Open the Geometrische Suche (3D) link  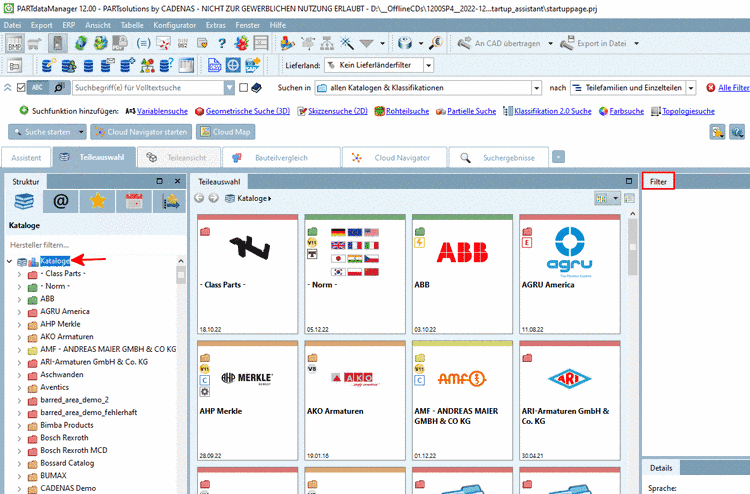(x=248, y=111)
